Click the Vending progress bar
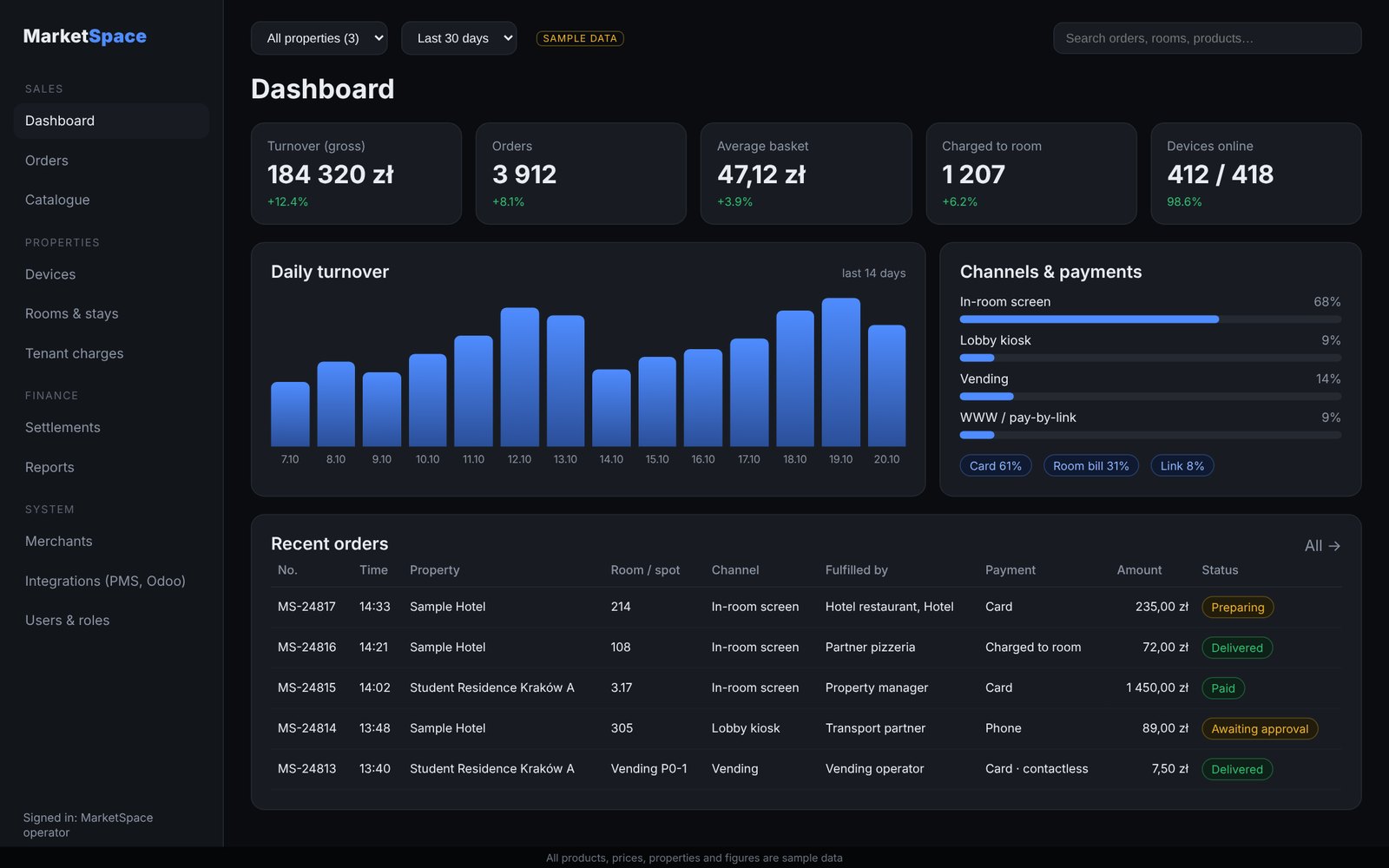The width and height of the screenshot is (1389, 868). 1150,397
